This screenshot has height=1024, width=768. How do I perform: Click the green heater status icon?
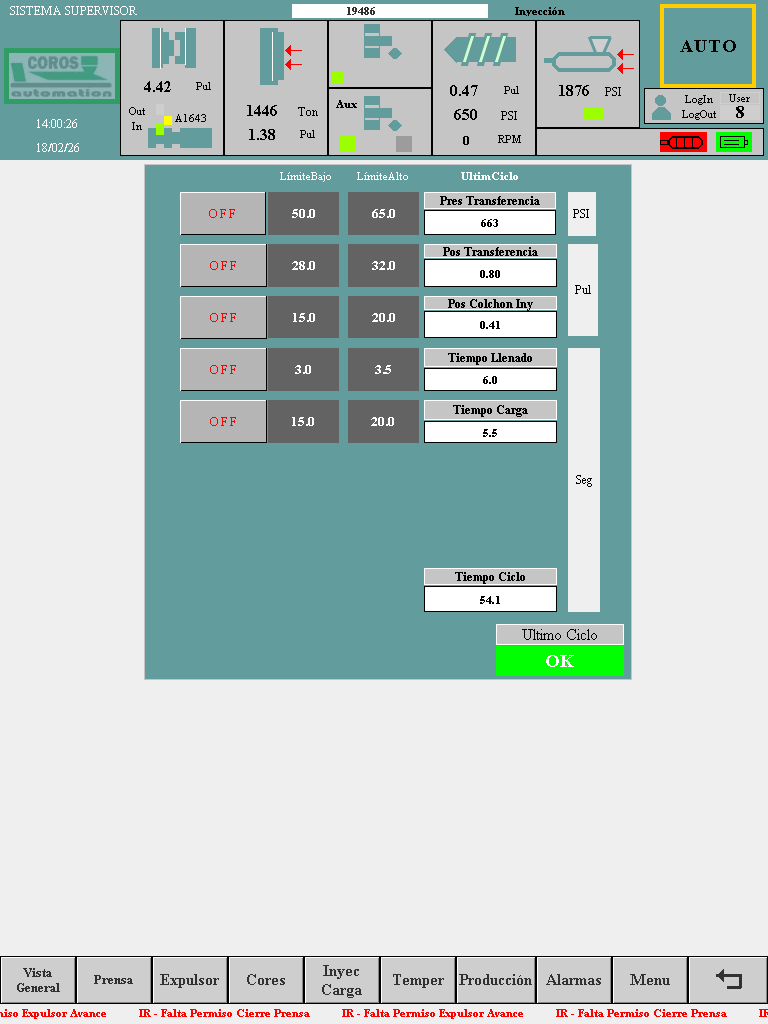[733, 142]
